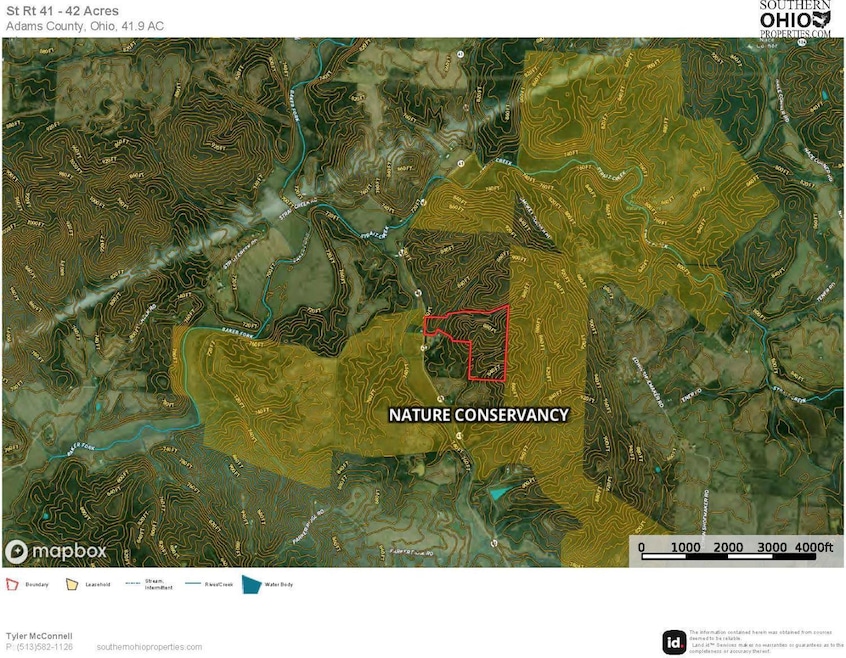Click the Adams County, Ohio acreage subtitle
Image resolution: width=846 pixels, height=658 pixels.
point(85,26)
